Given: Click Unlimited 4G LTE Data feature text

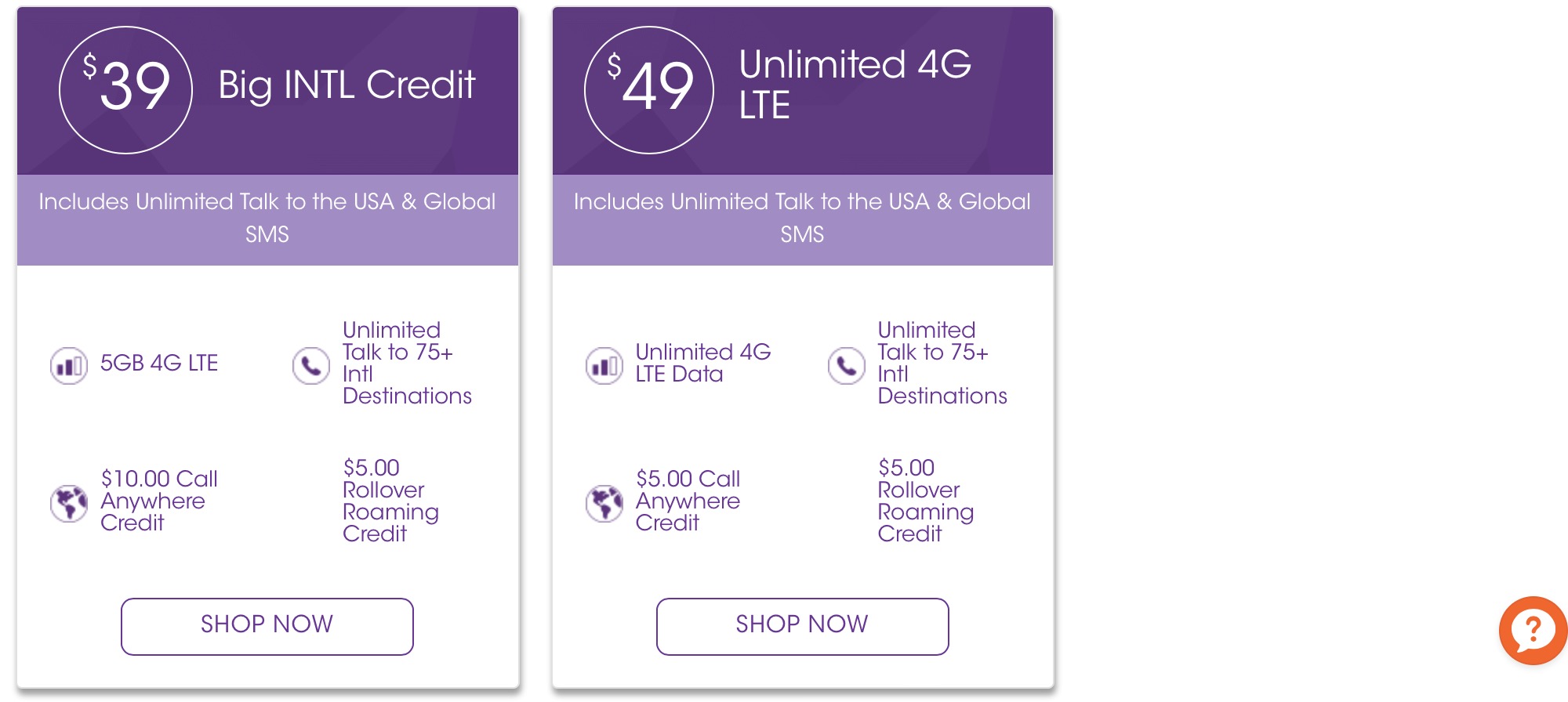Looking at the screenshot, I should [702, 363].
